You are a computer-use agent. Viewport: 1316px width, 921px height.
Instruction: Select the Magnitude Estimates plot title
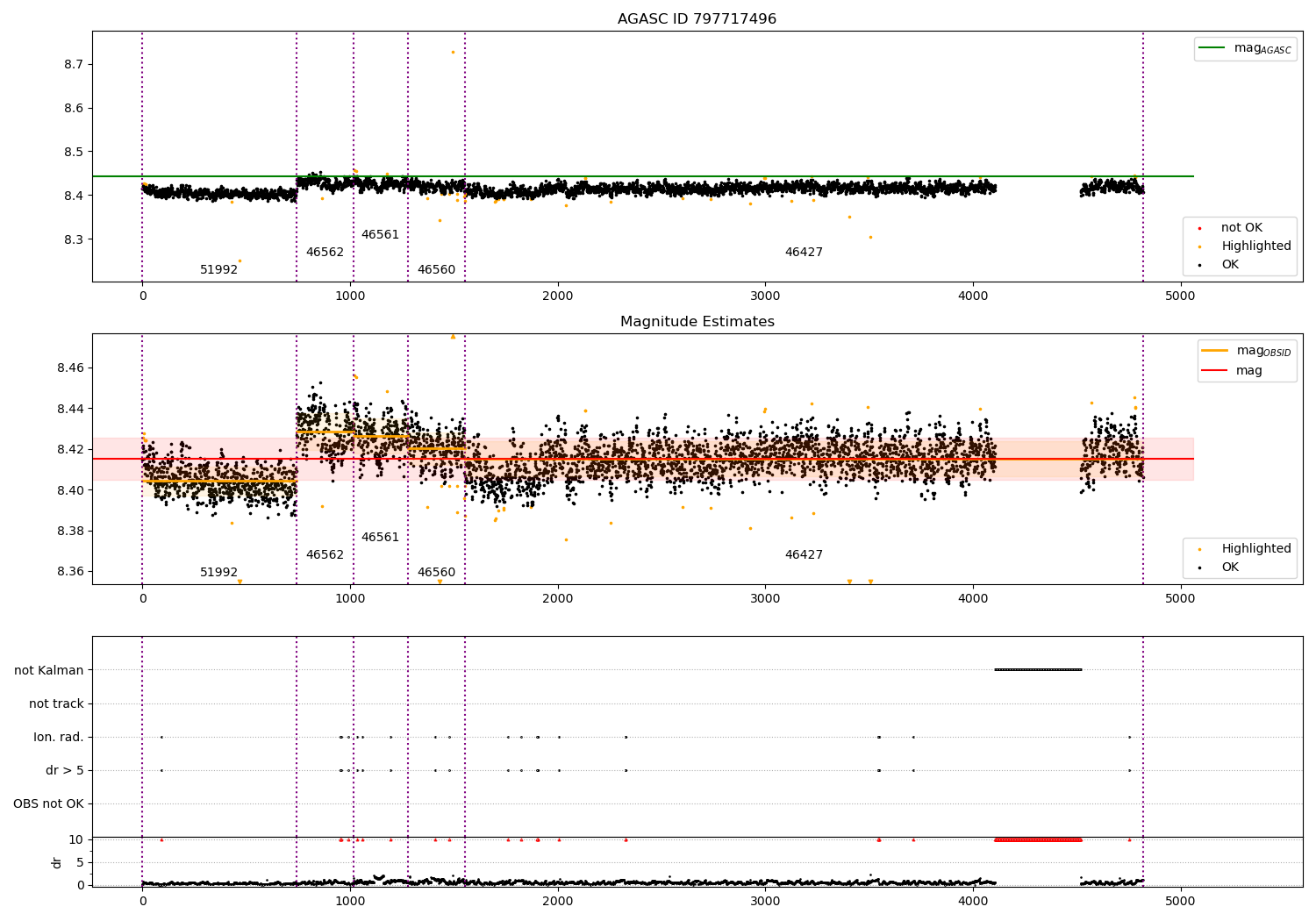[x=697, y=322]
